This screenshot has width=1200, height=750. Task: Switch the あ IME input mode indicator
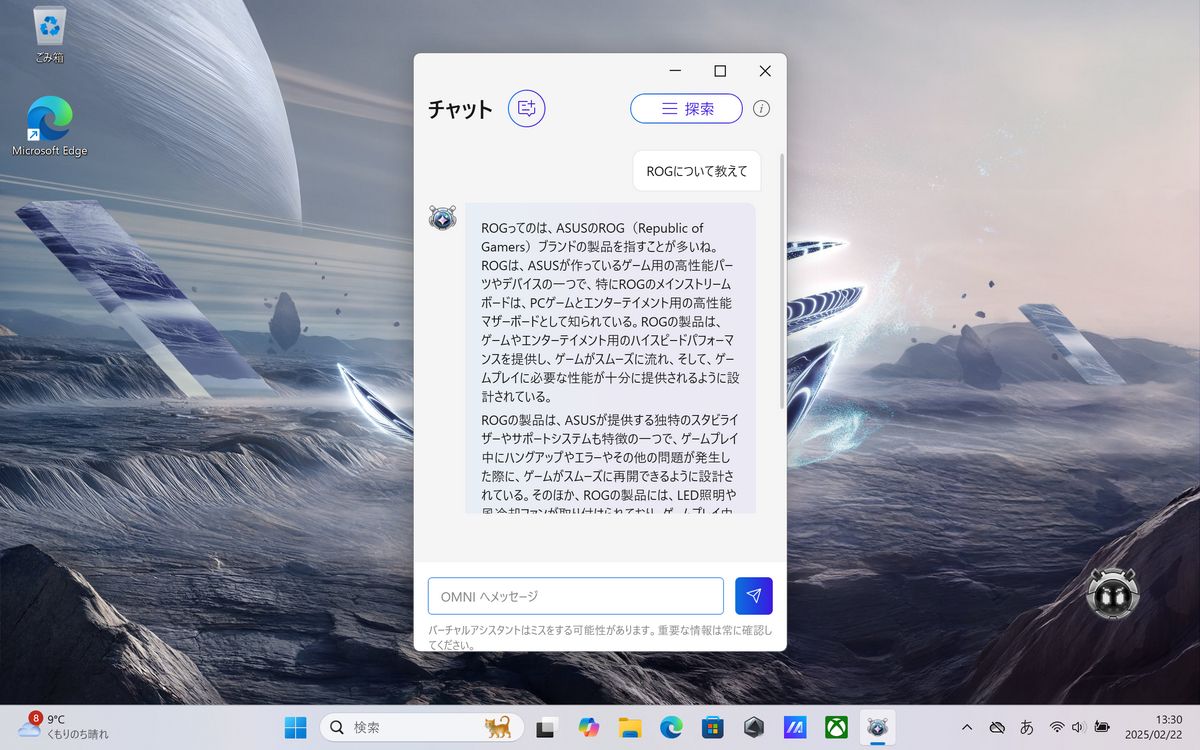[x=1027, y=727]
